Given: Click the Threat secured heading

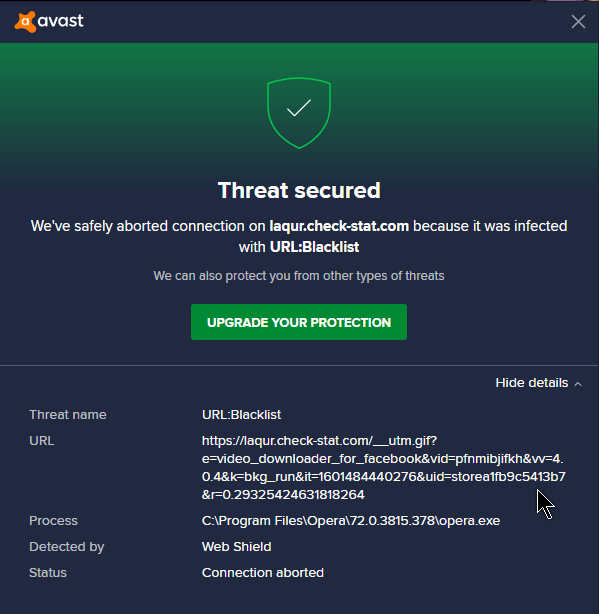Looking at the screenshot, I should click(x=299, y=190).
